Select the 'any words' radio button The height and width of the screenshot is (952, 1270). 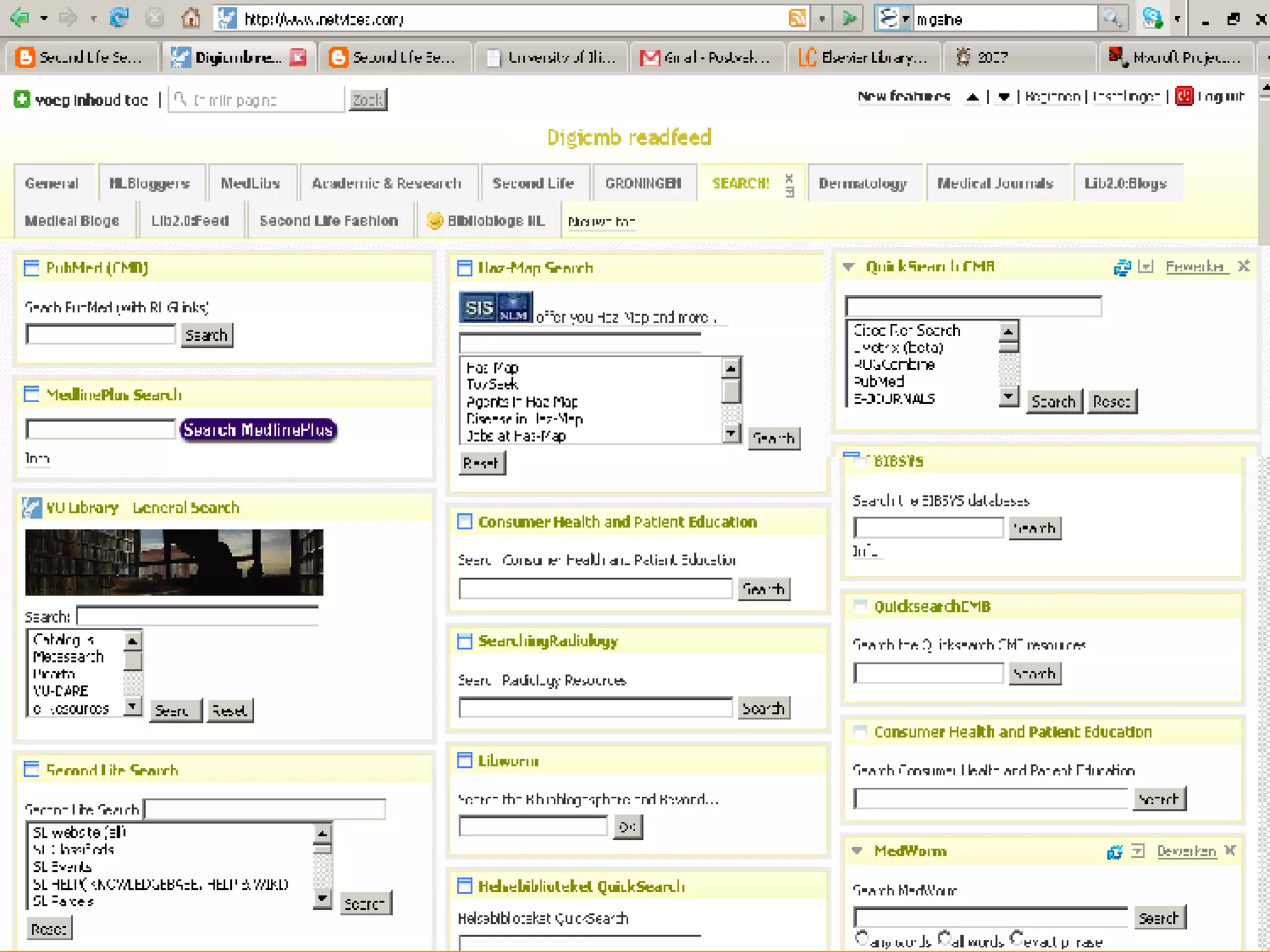(x=861, y=937)
